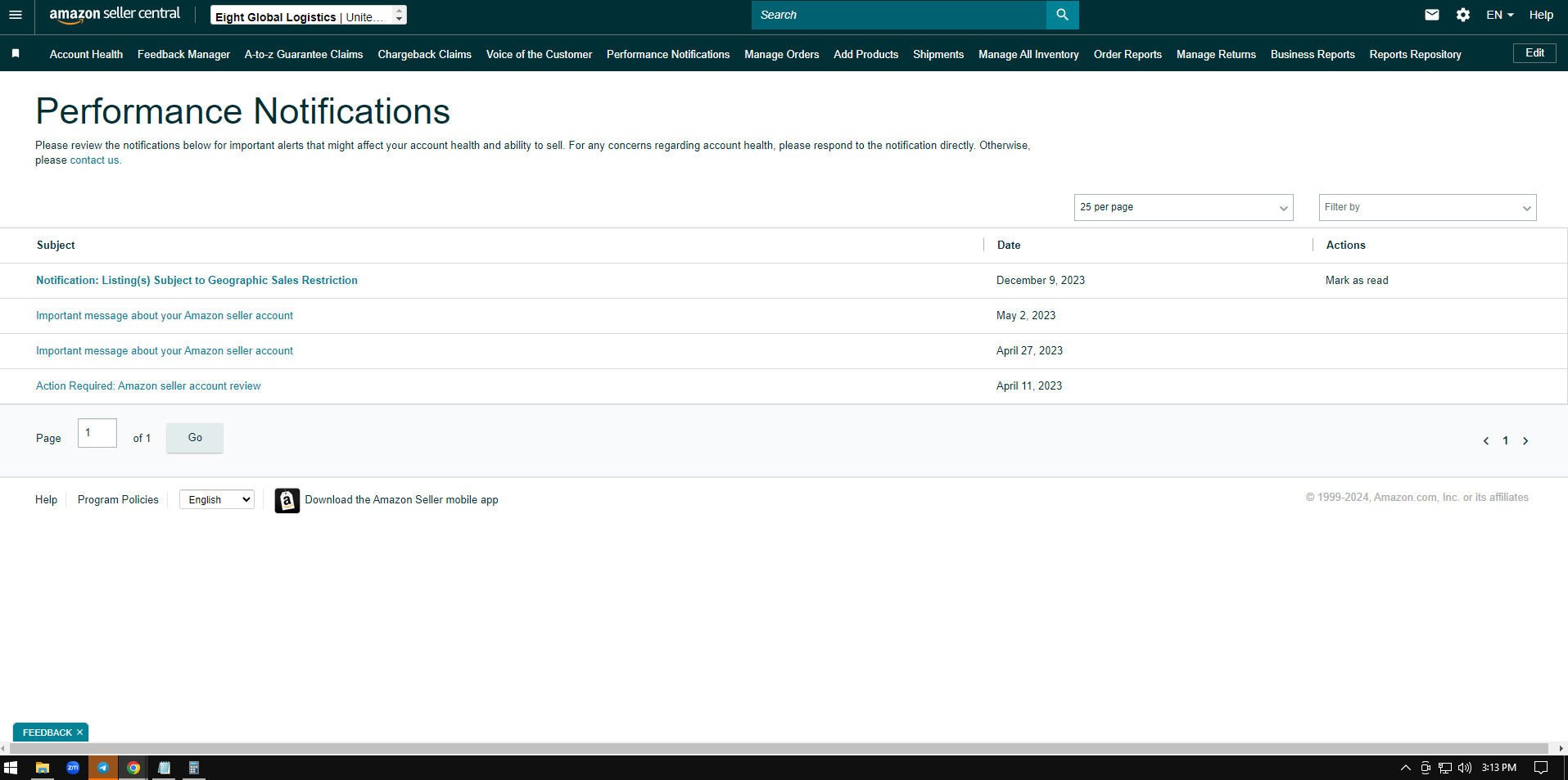Image resolution: width=1568 pixels, height=780 pixels.
Task: Open Geographic Sales Restriction notification
Action: pos(197,280)
